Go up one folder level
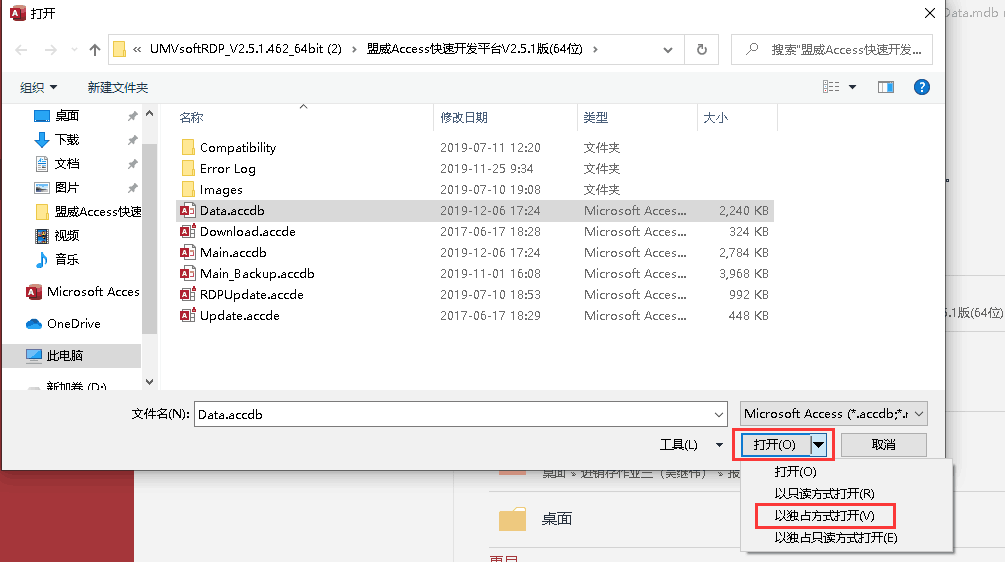Viewport: 1005px width, 562px height. 95,49
